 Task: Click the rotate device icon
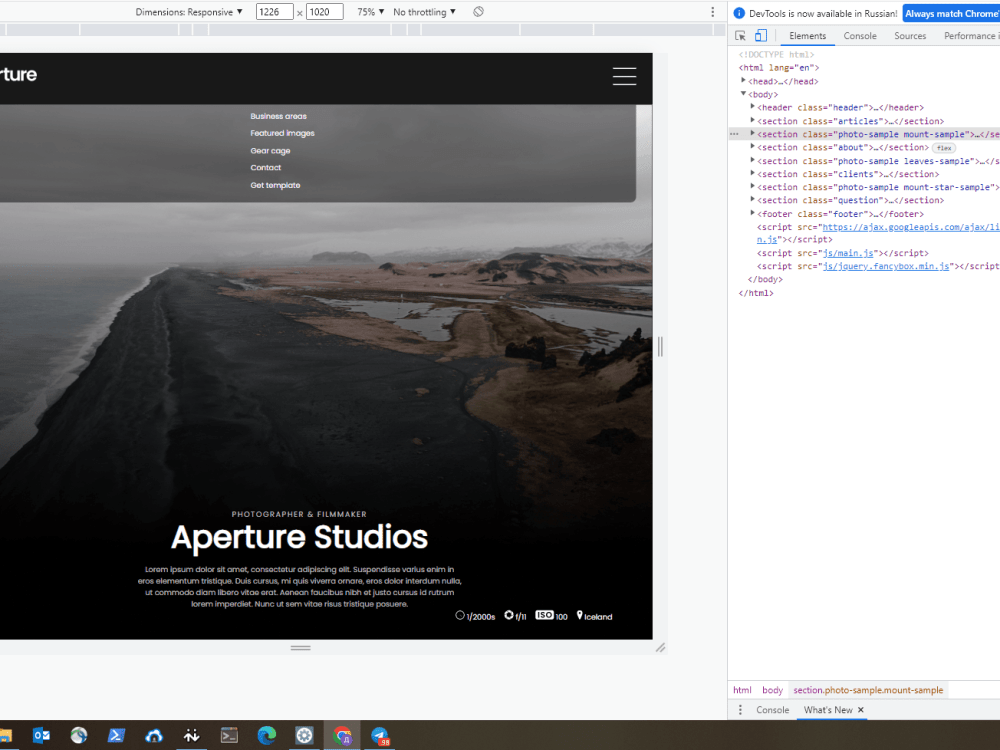point(478,11)
